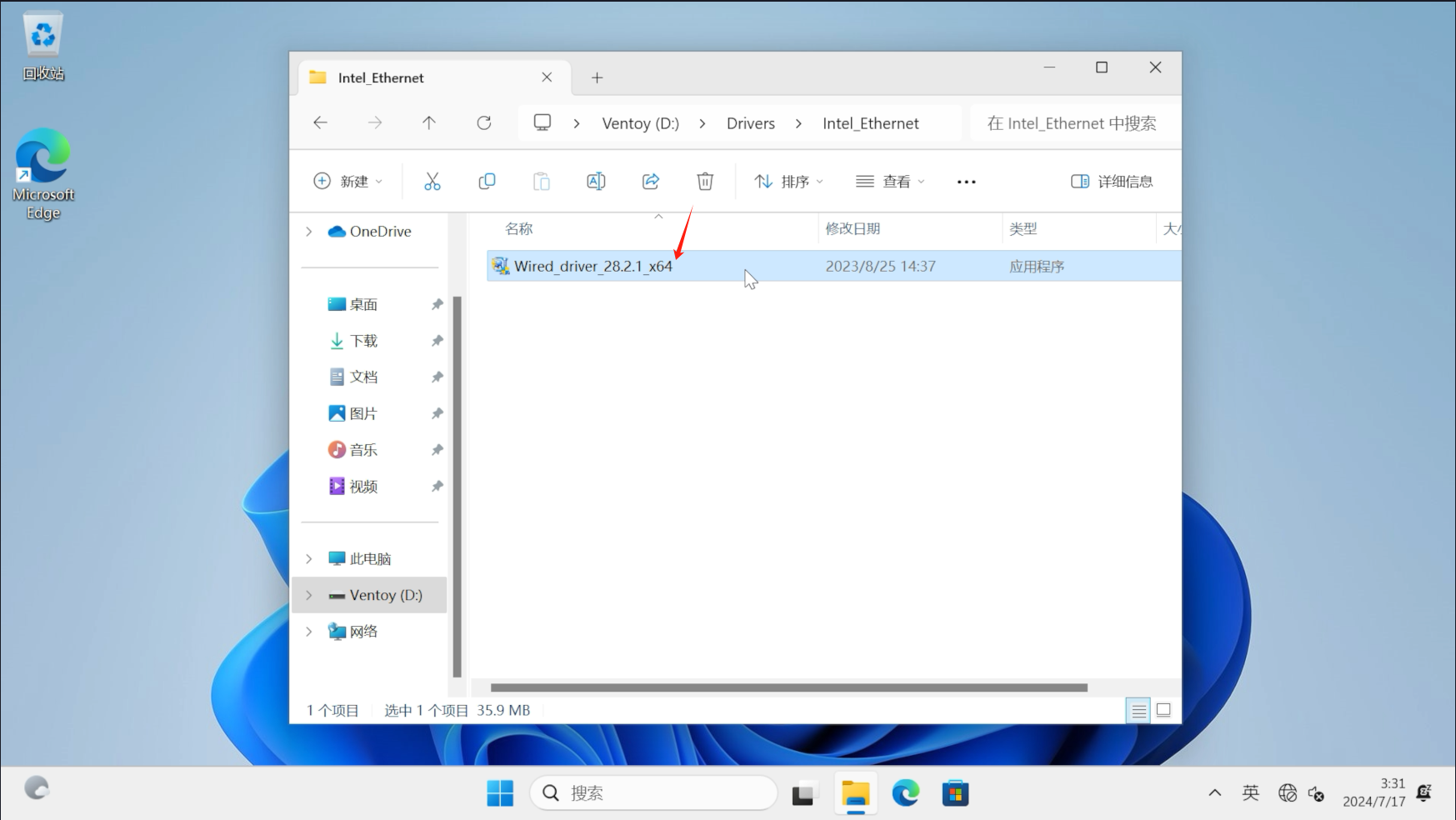Close the Intel_Ethernet tab
1456x820 pixels.
pyautogui.click(x=547, y=77)
